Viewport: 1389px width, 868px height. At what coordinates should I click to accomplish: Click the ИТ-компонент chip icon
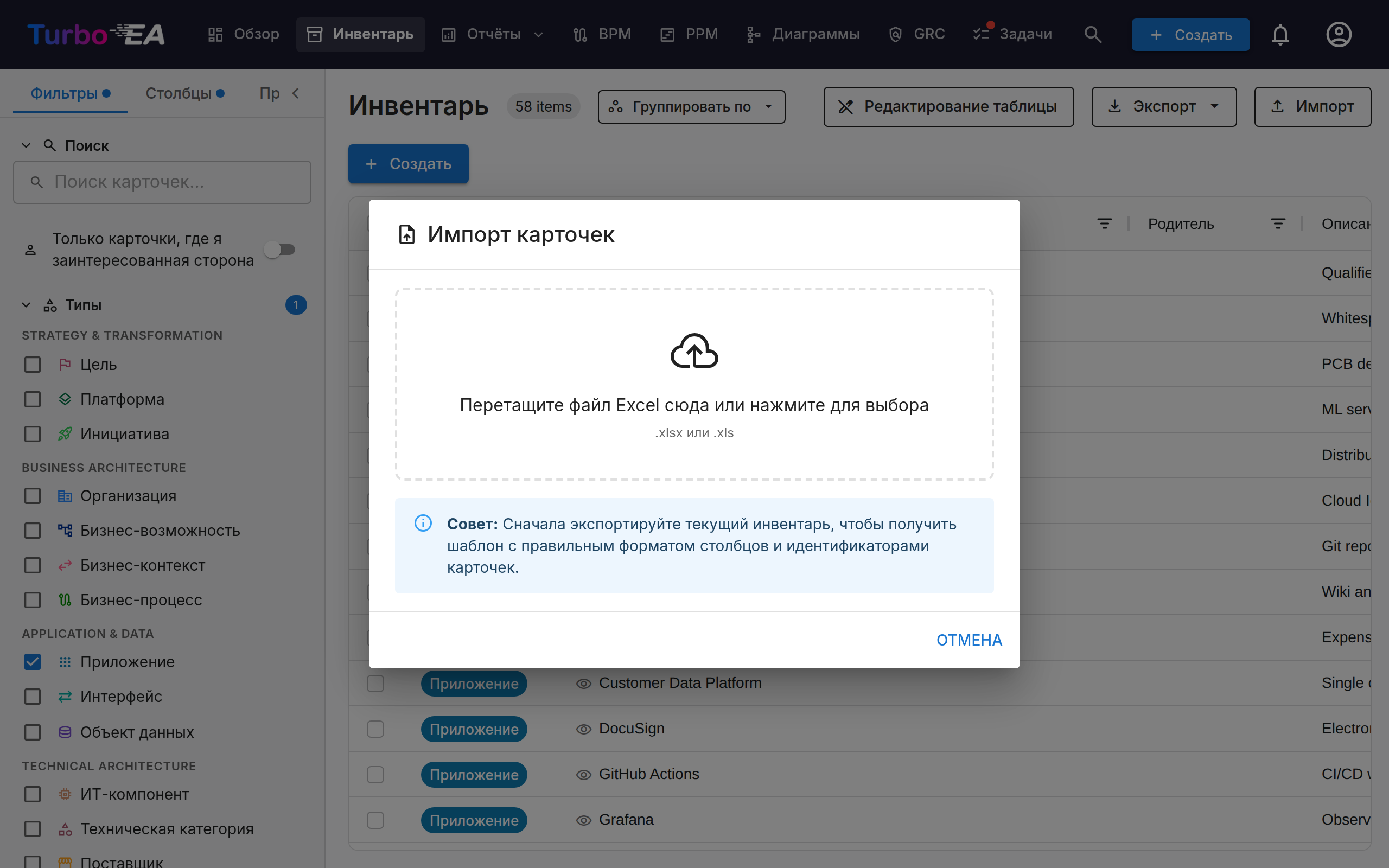pyautogui.click(x=65, y=794)
